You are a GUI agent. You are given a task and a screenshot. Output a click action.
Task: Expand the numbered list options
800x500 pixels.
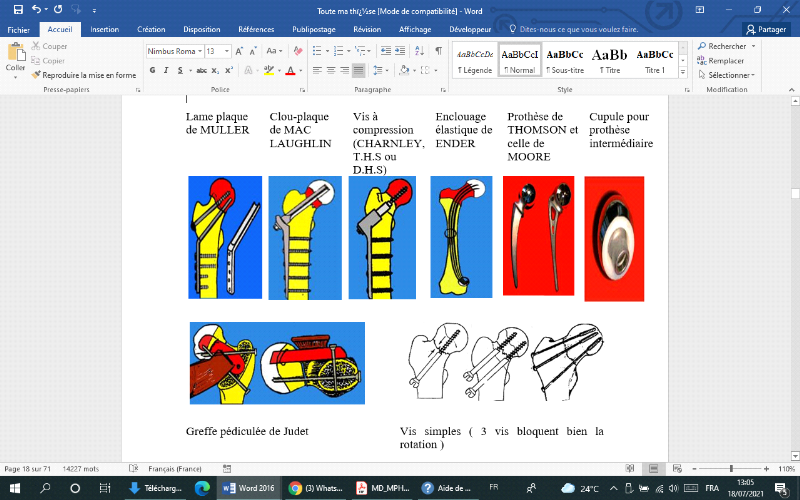(348, 51)
